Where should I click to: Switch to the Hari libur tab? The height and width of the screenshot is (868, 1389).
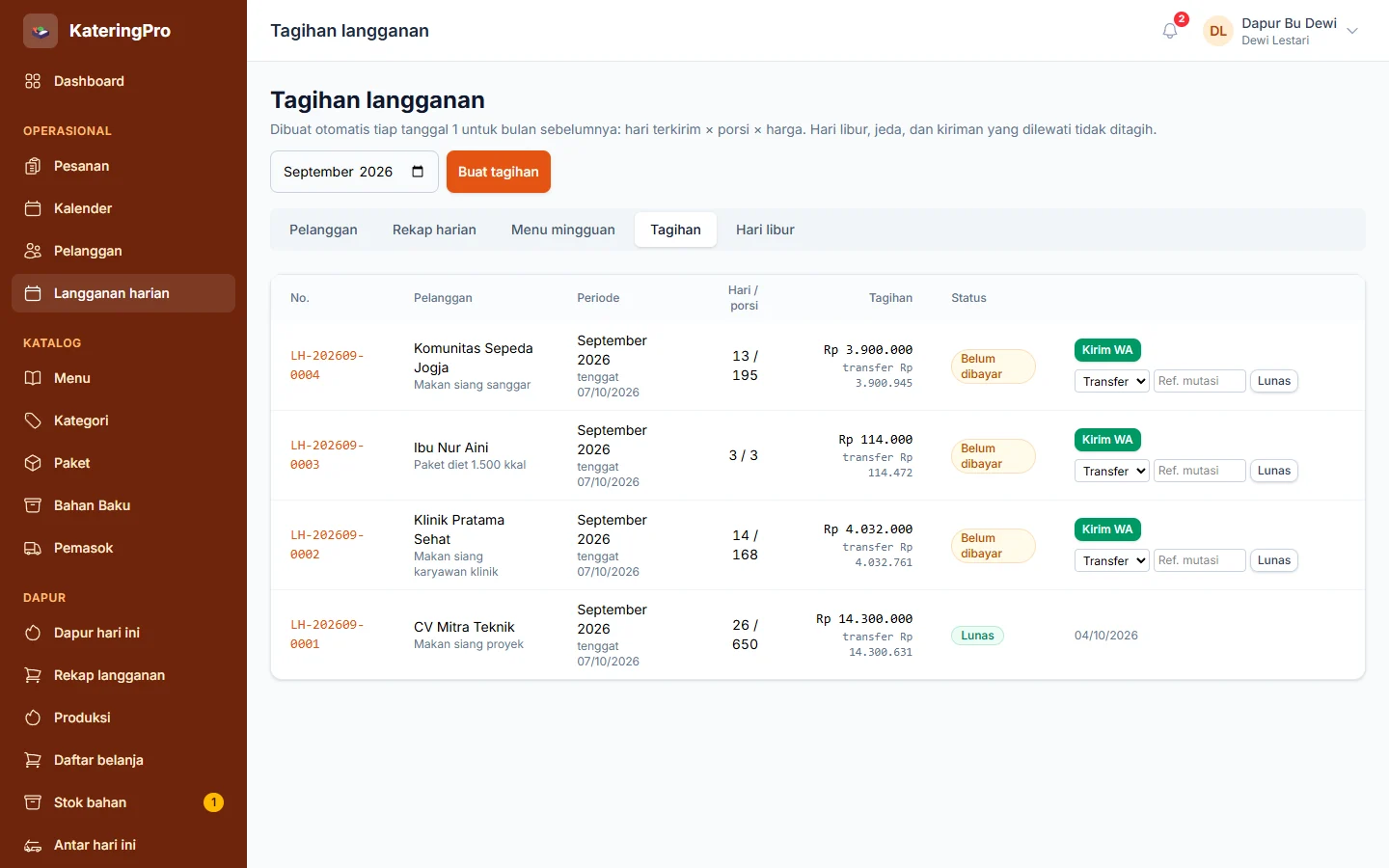coord(765,230)
